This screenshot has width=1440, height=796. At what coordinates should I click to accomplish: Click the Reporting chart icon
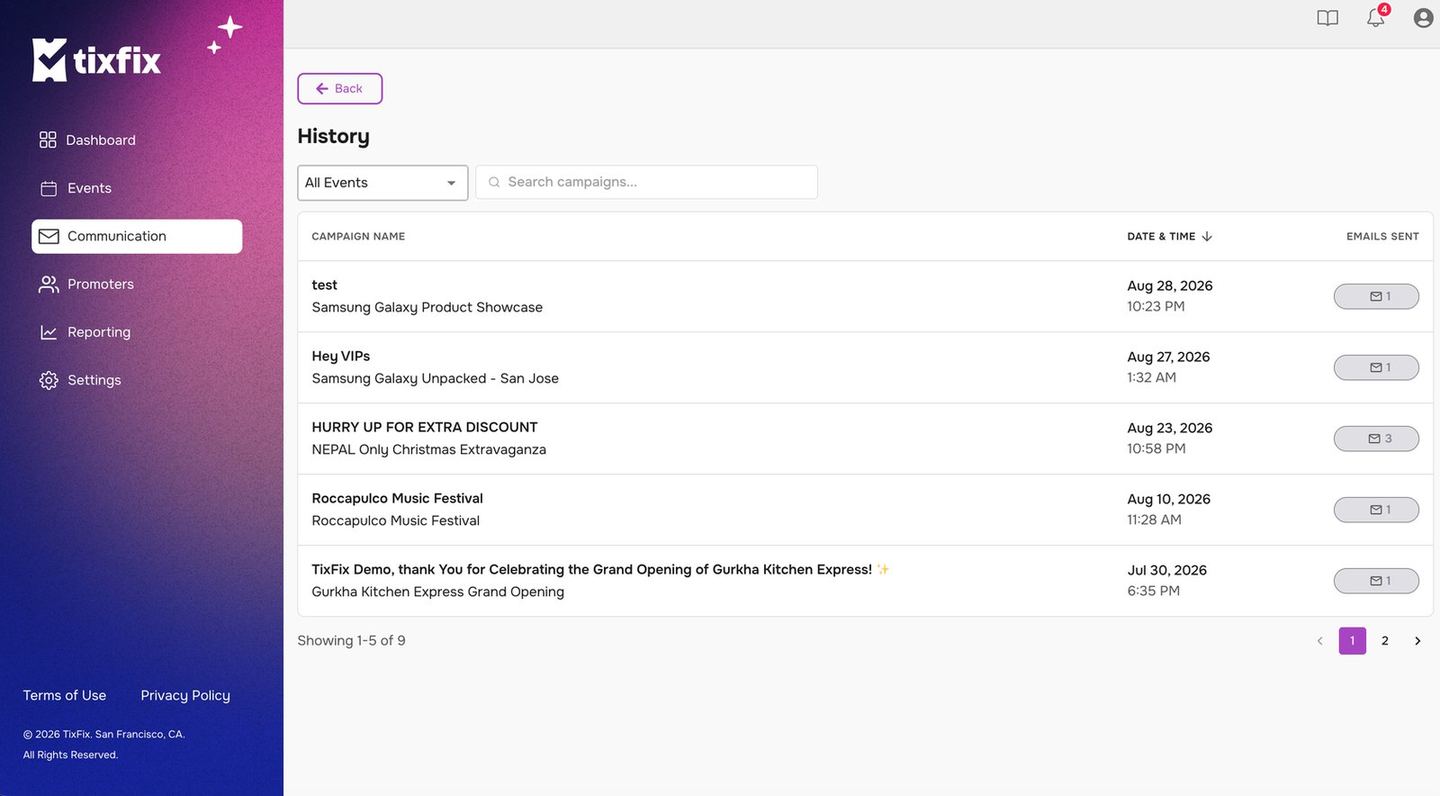pos(48,332)
